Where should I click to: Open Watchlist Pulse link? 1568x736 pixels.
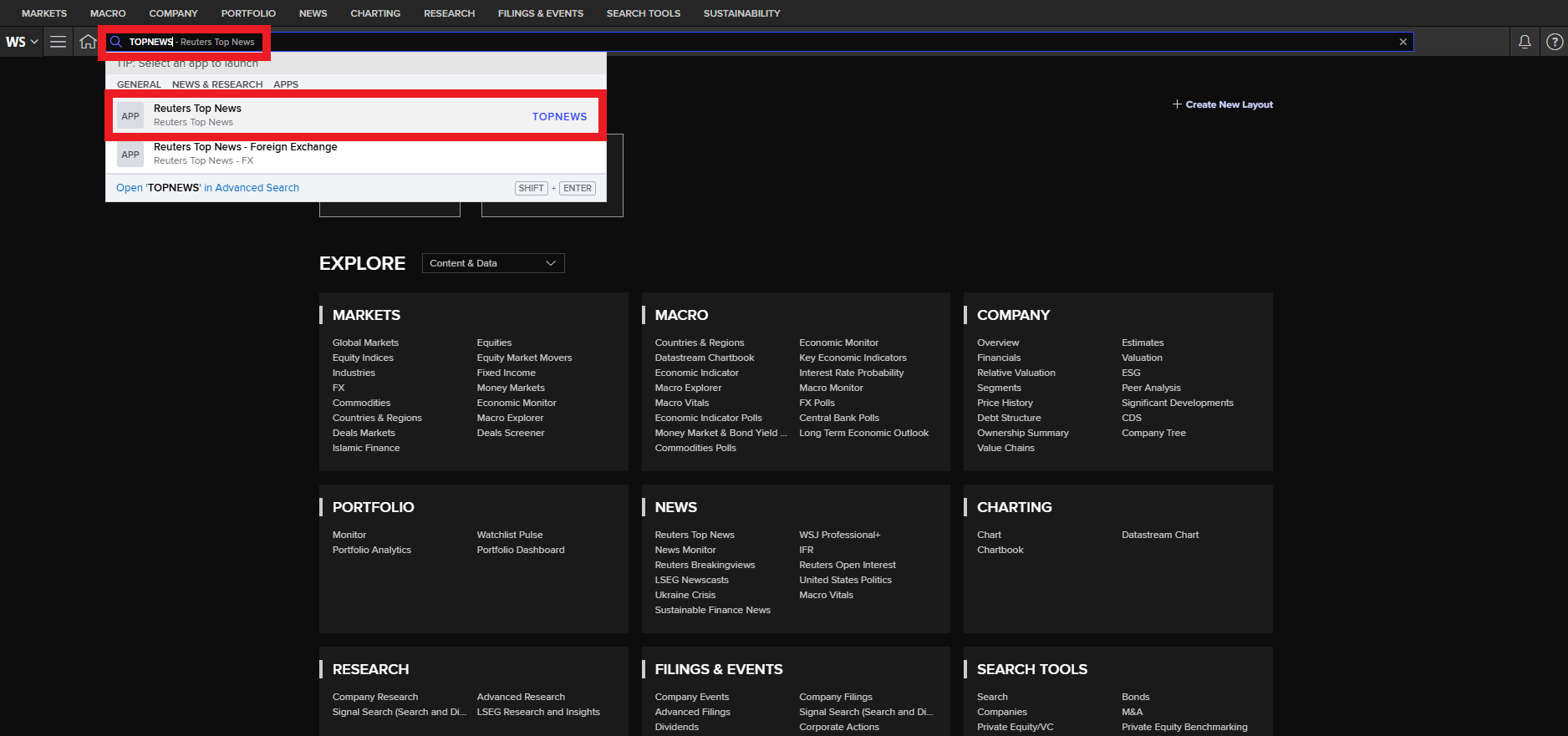510,535
